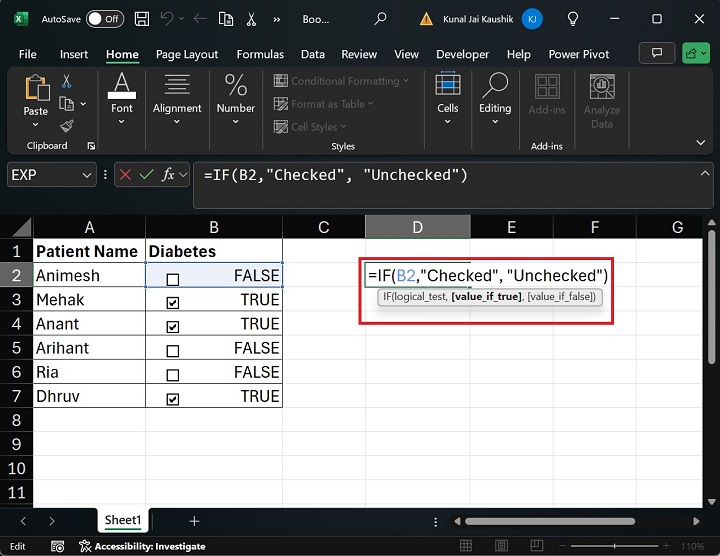Check the Diabetes checkbox for Ria
The height and width of the screenshot is (556, 720).
point(173,375)
